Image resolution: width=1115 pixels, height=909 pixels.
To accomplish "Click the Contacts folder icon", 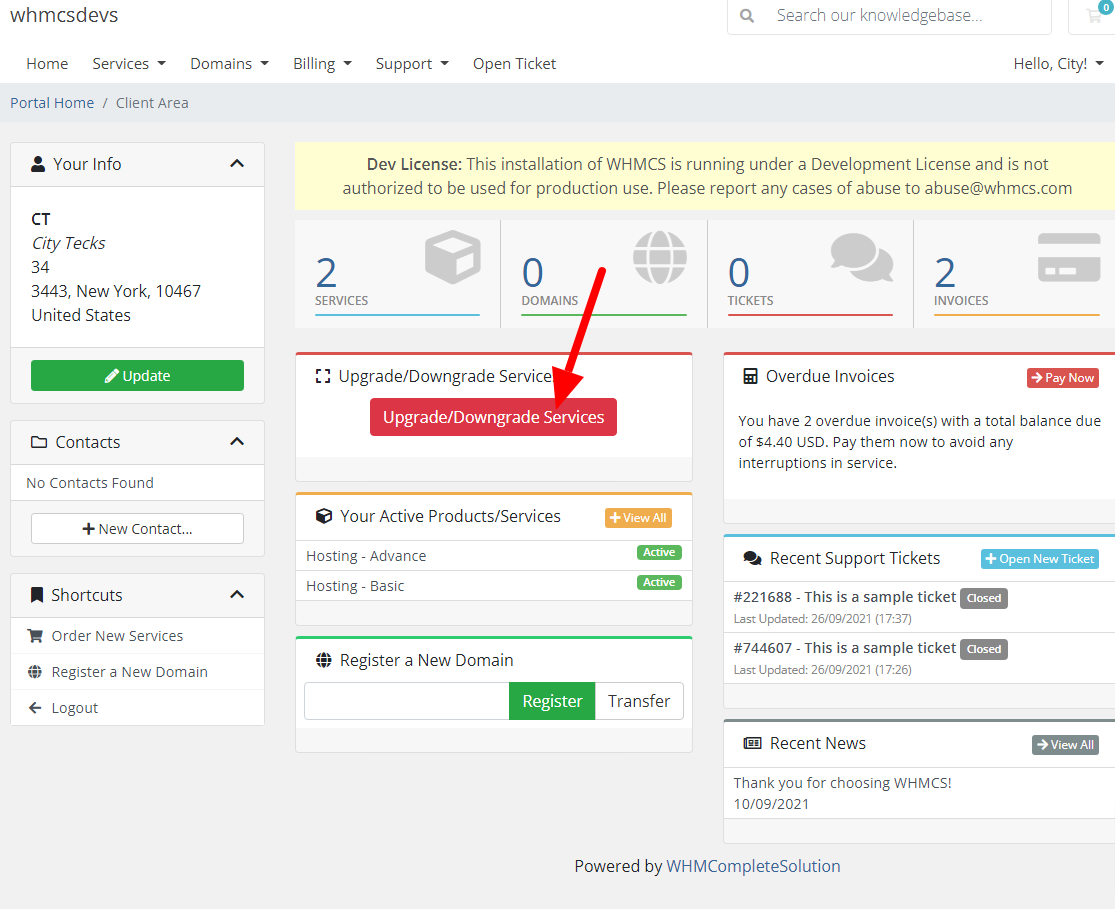I will coord(39,442).
